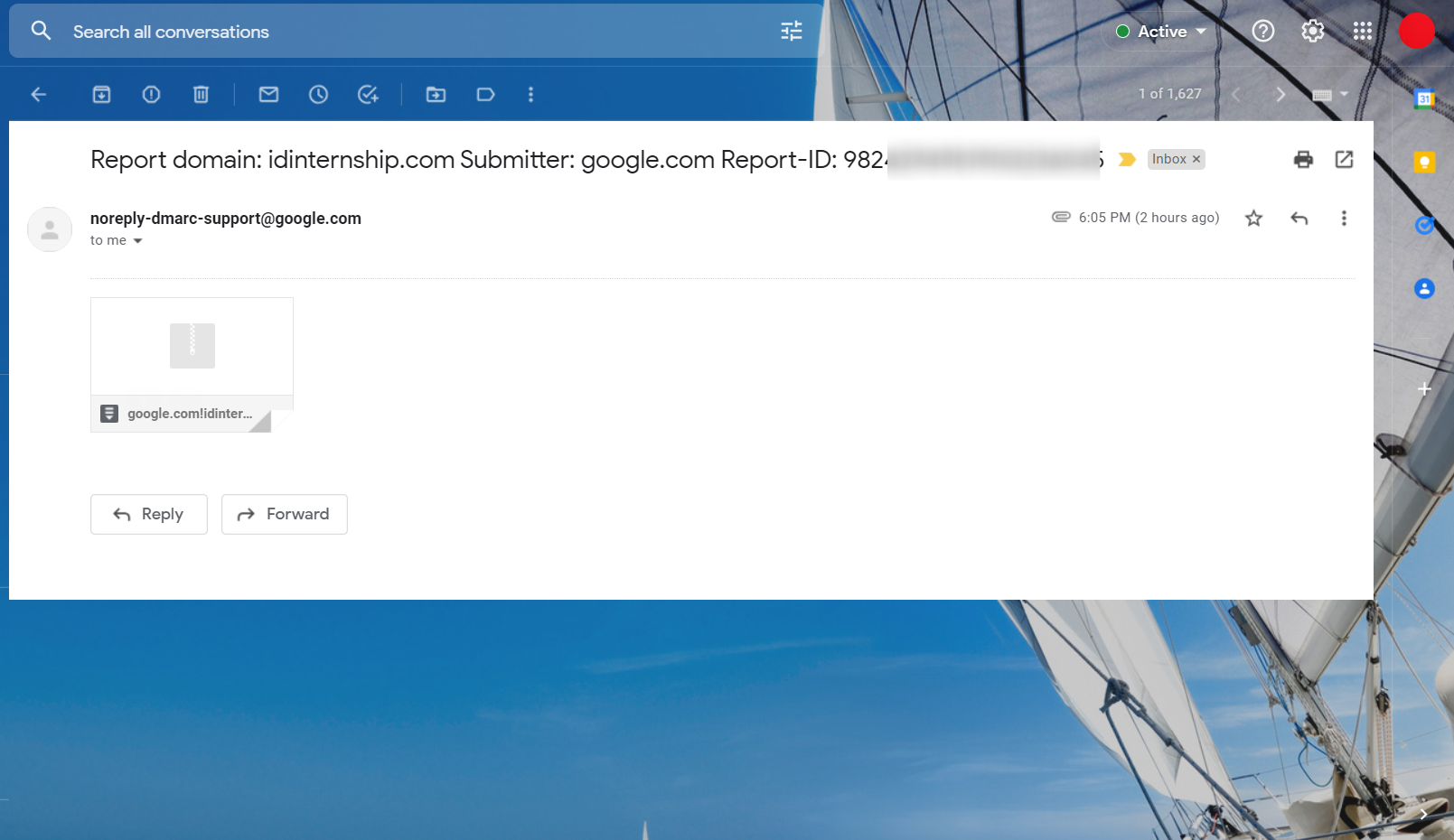
Task: Open more toolbar options menu
Action: pos(531,94)
